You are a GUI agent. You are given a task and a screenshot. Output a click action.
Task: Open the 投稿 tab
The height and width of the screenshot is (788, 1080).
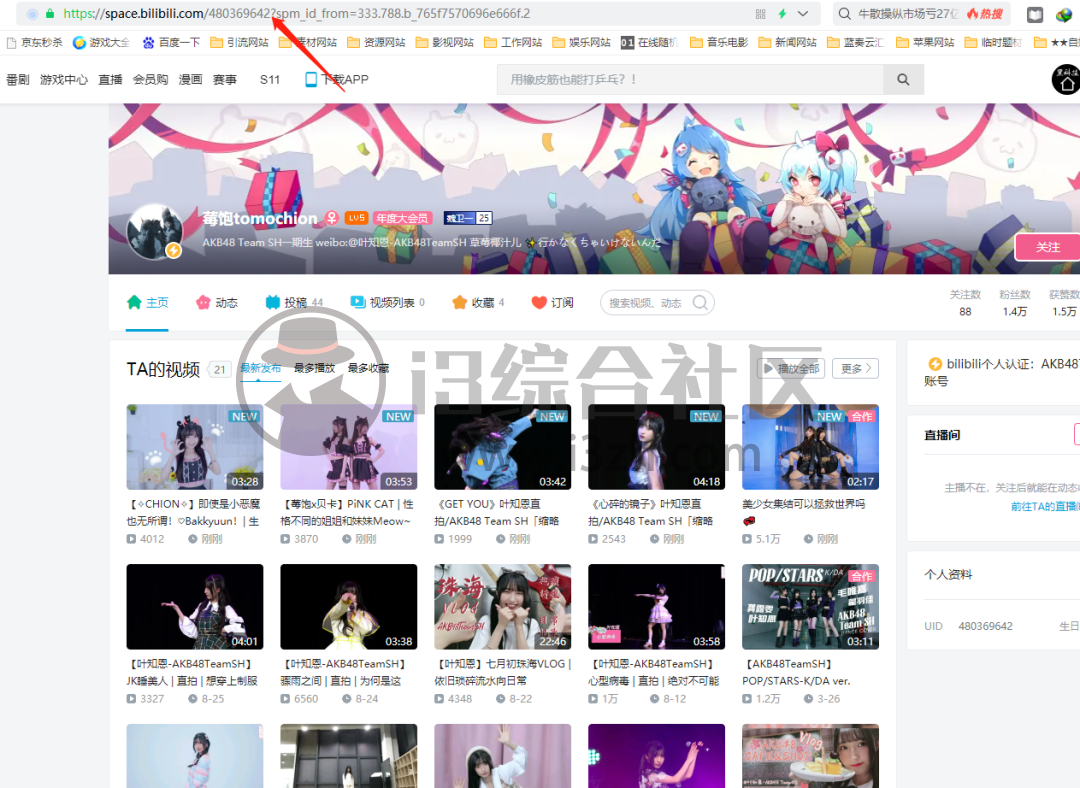point(294,302)
